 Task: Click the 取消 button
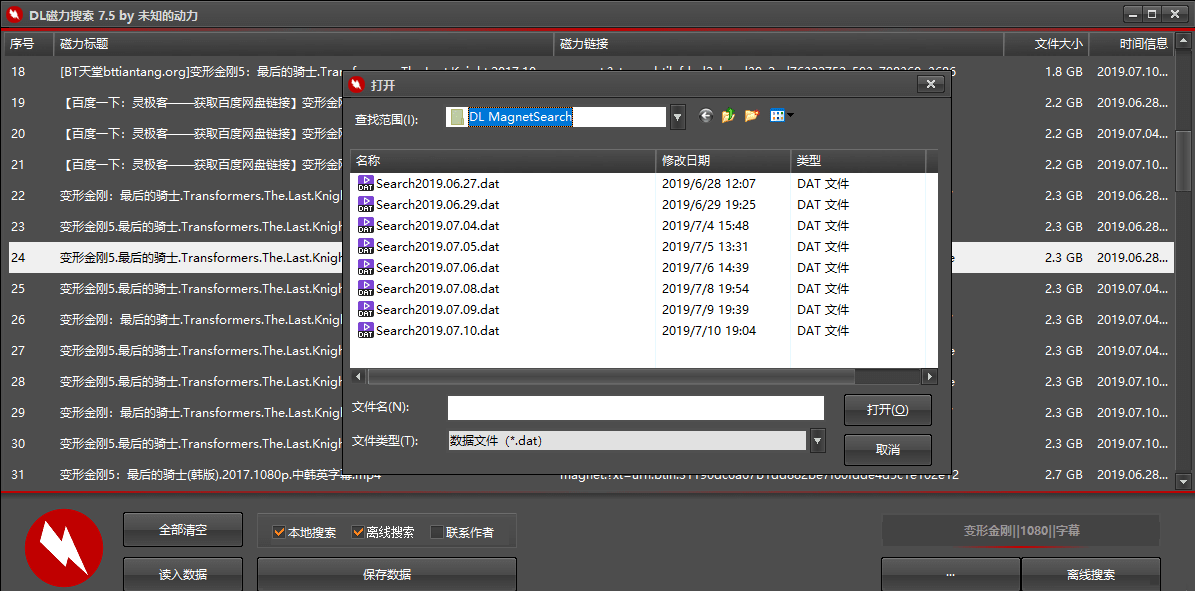(x=888, y=450)
